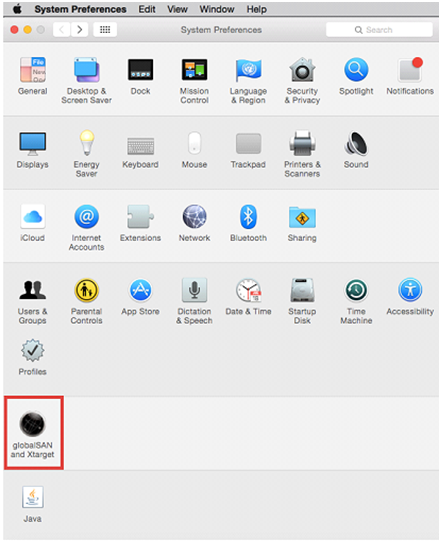
Task: Click in the Search field
Action: pyautogui.click(x=379, y=30)
